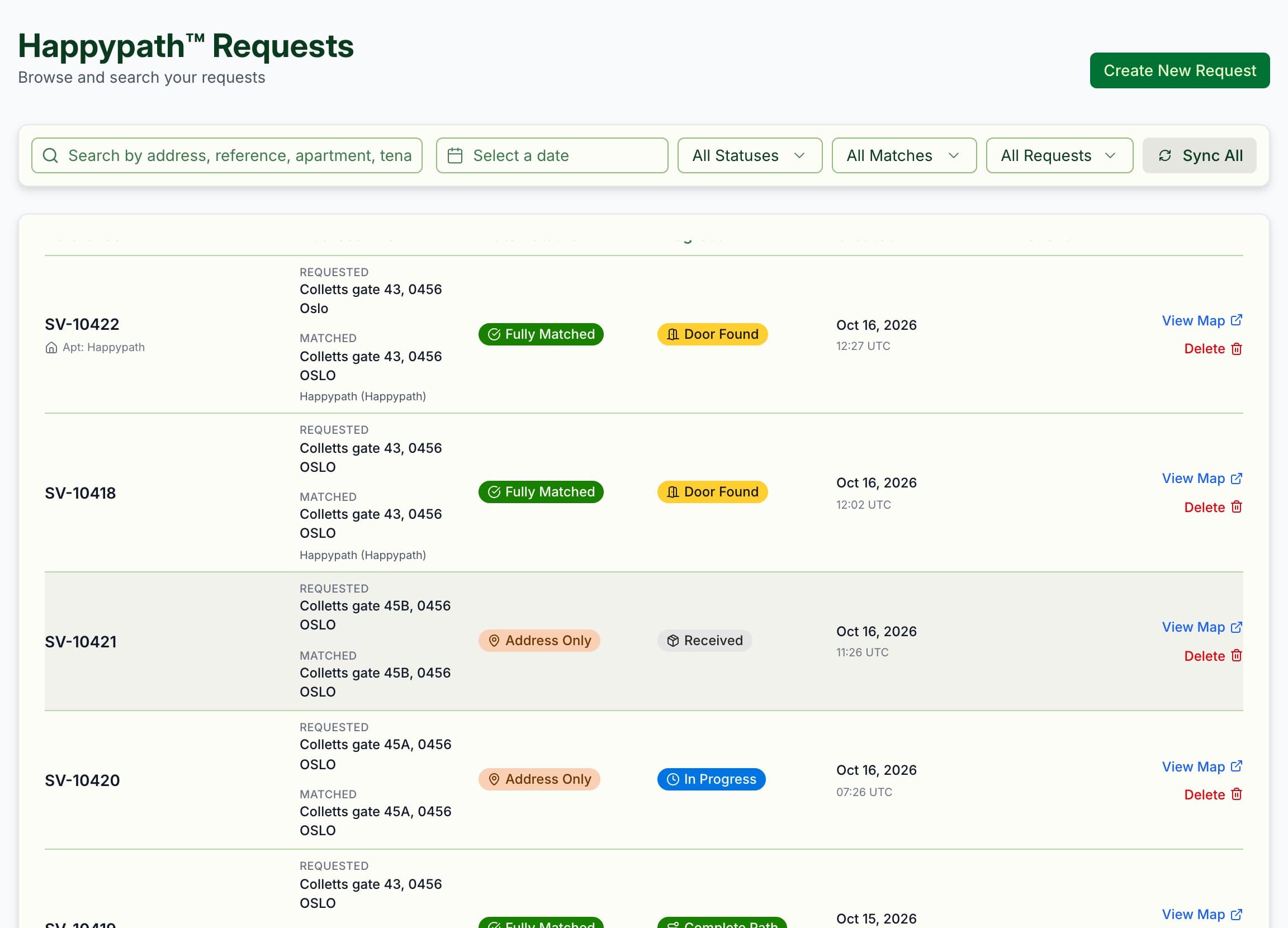Click clock icon in In Progress badge
The image size is (1288, 928).
tap(673, 779)
